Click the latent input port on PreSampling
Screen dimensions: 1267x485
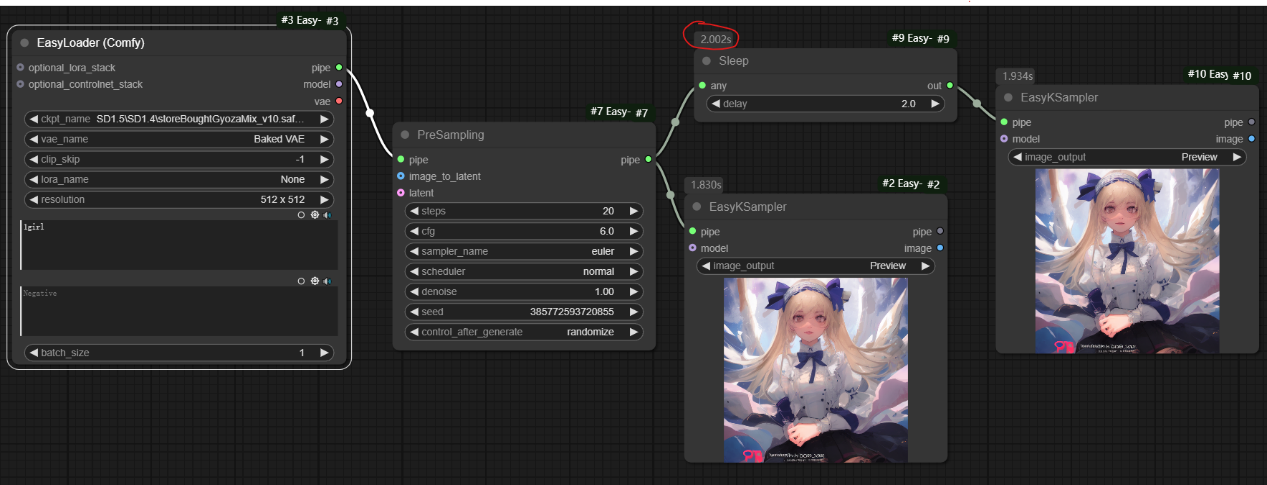click(x=400, y=193)
